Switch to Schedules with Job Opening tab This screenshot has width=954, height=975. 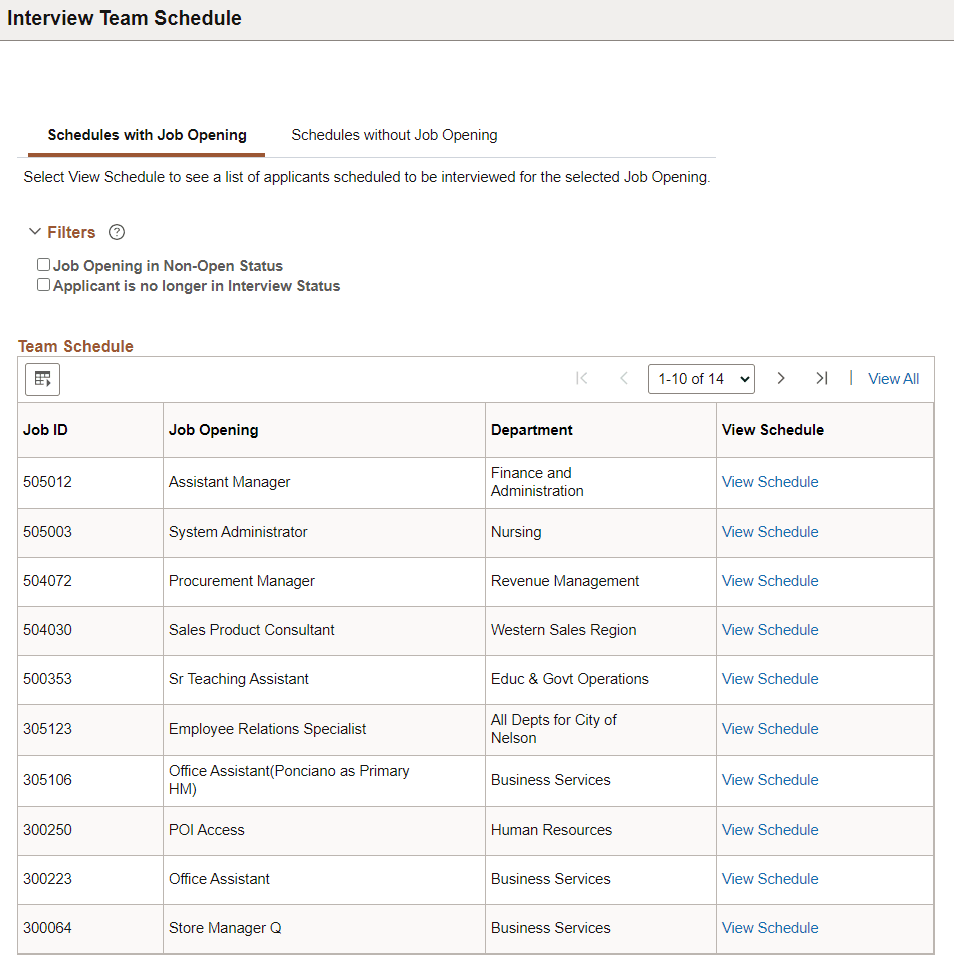coord(147,135)
